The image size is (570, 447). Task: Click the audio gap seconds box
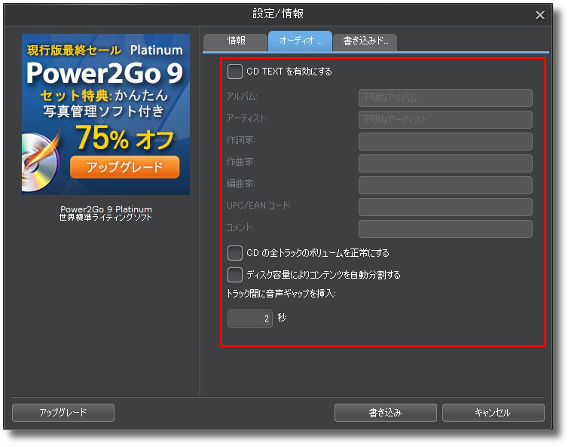point(250,318)
